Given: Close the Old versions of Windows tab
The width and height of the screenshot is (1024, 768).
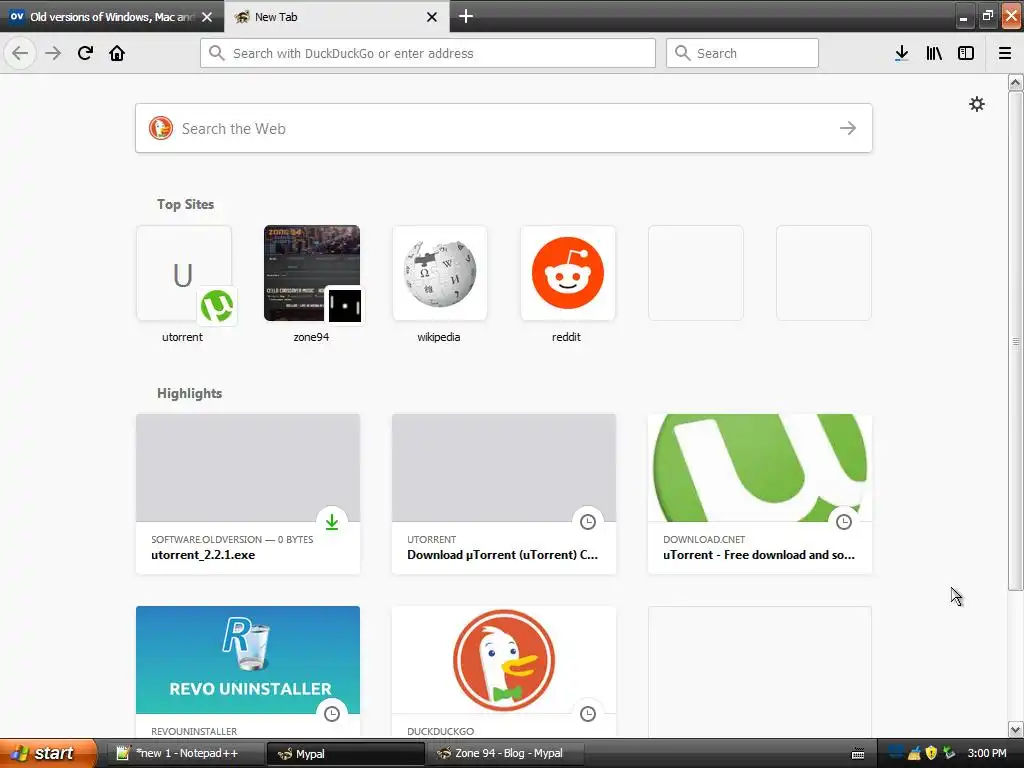Looking at the screenshot, I should click(207, 17).
